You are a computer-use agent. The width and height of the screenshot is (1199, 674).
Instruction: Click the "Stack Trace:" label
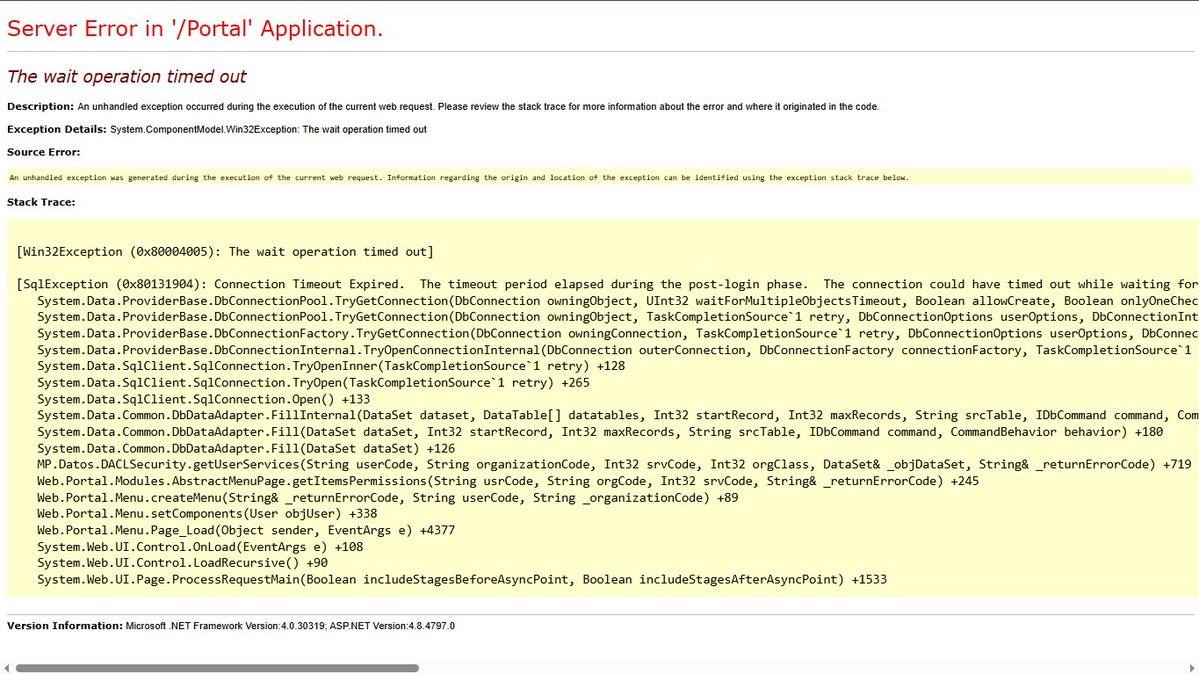point(41,202)
